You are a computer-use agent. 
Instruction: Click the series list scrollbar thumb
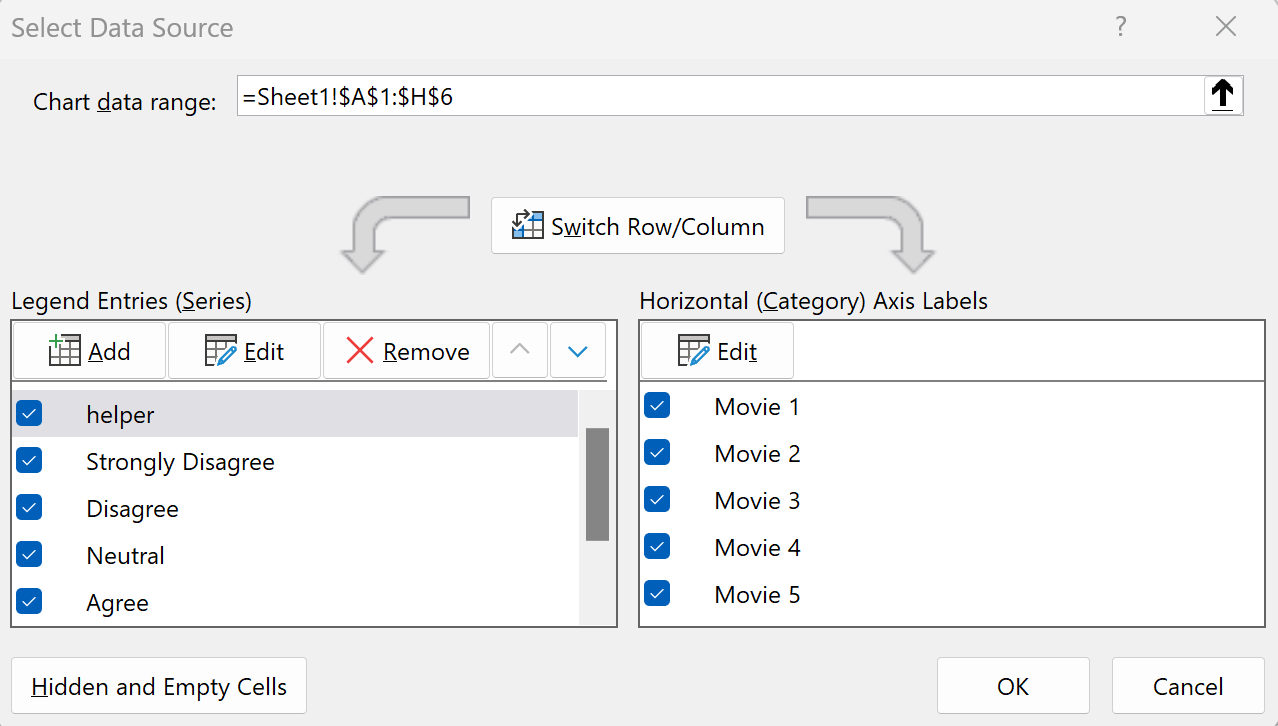[x=597, y=484]
